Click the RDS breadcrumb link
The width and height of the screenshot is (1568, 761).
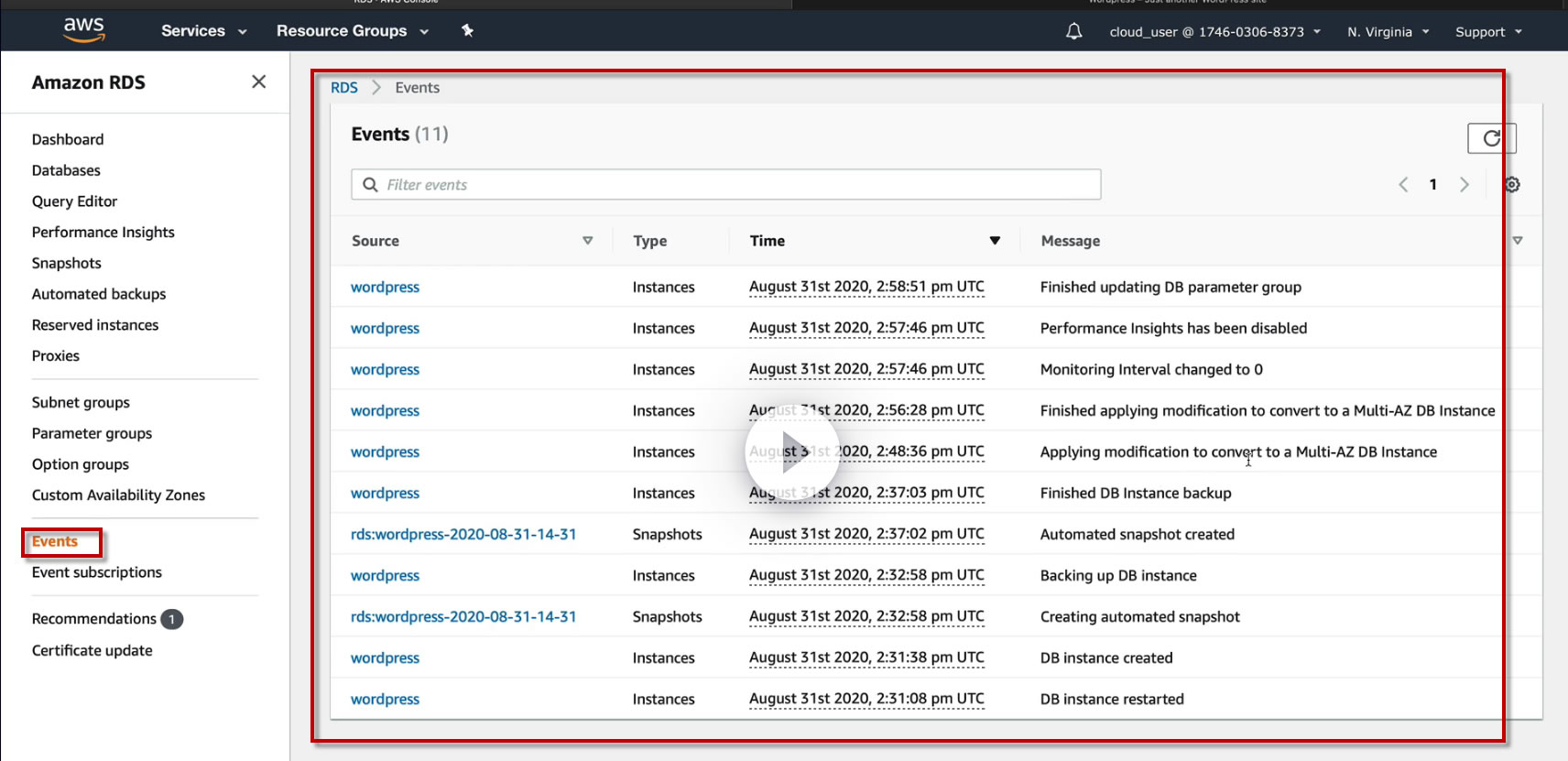point(343,88)
